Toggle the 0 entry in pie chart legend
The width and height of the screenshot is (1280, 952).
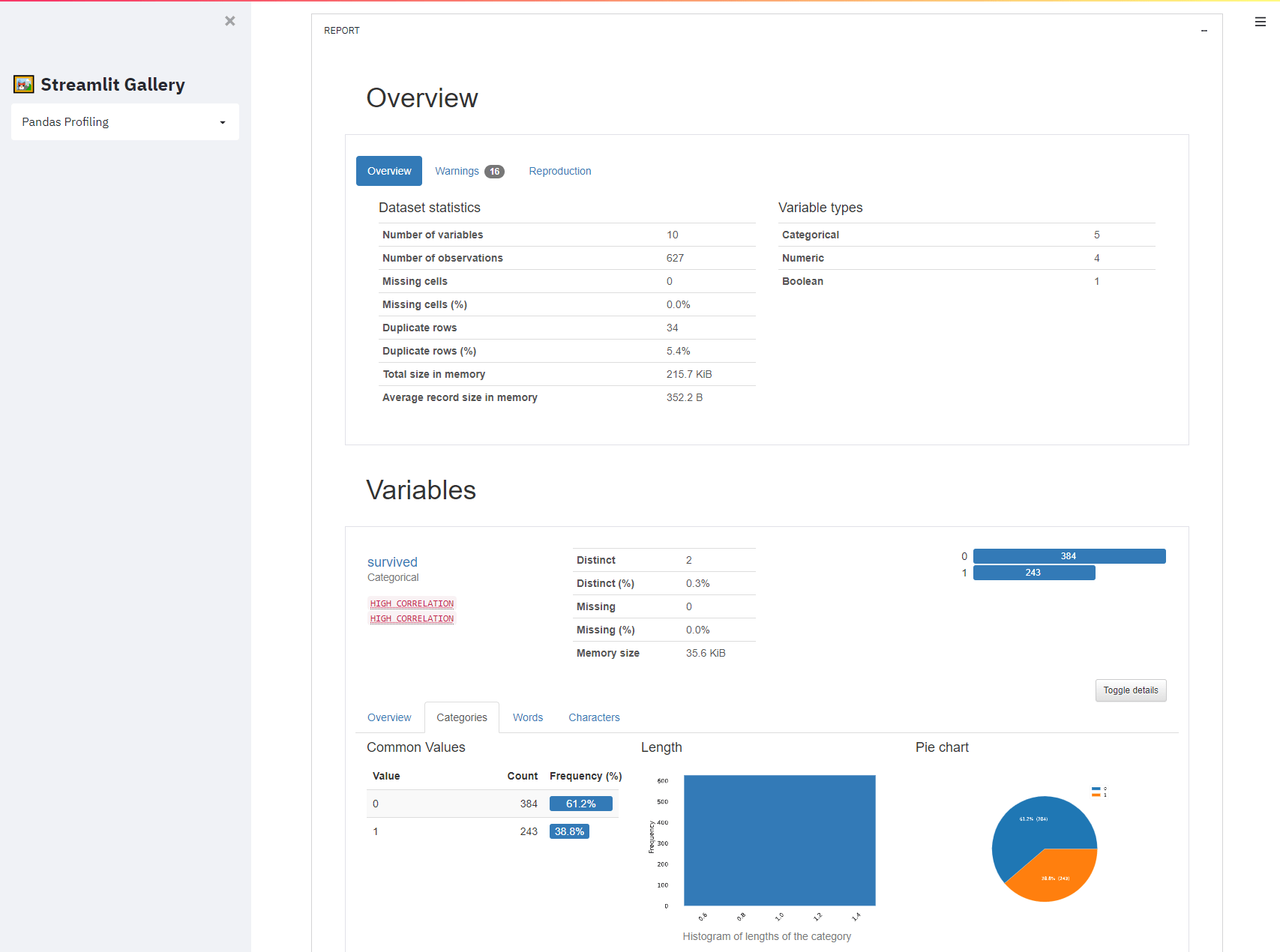(x=1100, y=787)
